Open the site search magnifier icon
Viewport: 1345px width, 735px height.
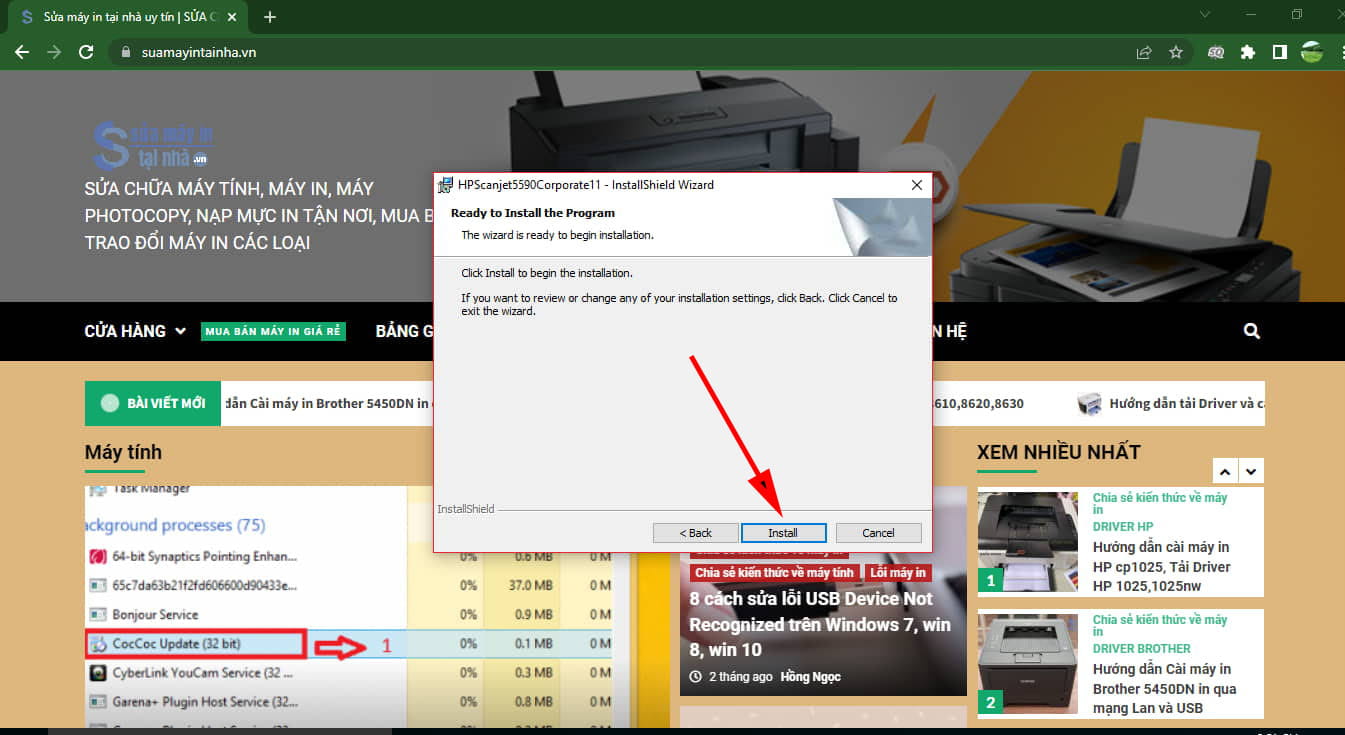click(1252, 331)
